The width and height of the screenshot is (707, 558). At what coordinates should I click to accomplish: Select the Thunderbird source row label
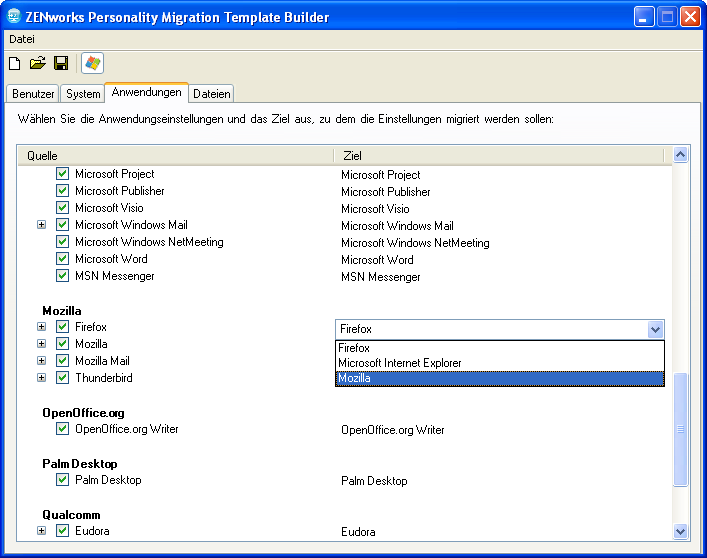coord(104,378)
